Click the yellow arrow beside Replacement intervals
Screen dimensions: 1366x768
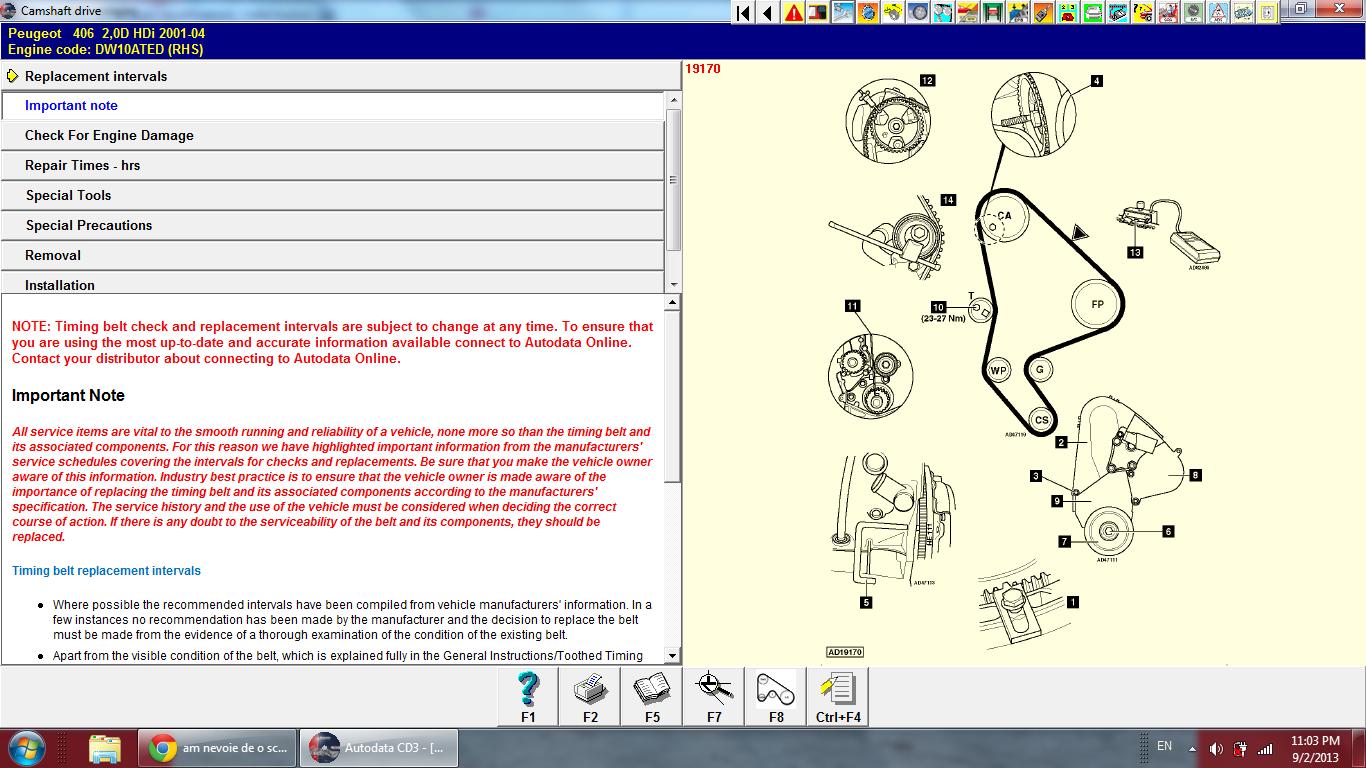tap(12, 76)
